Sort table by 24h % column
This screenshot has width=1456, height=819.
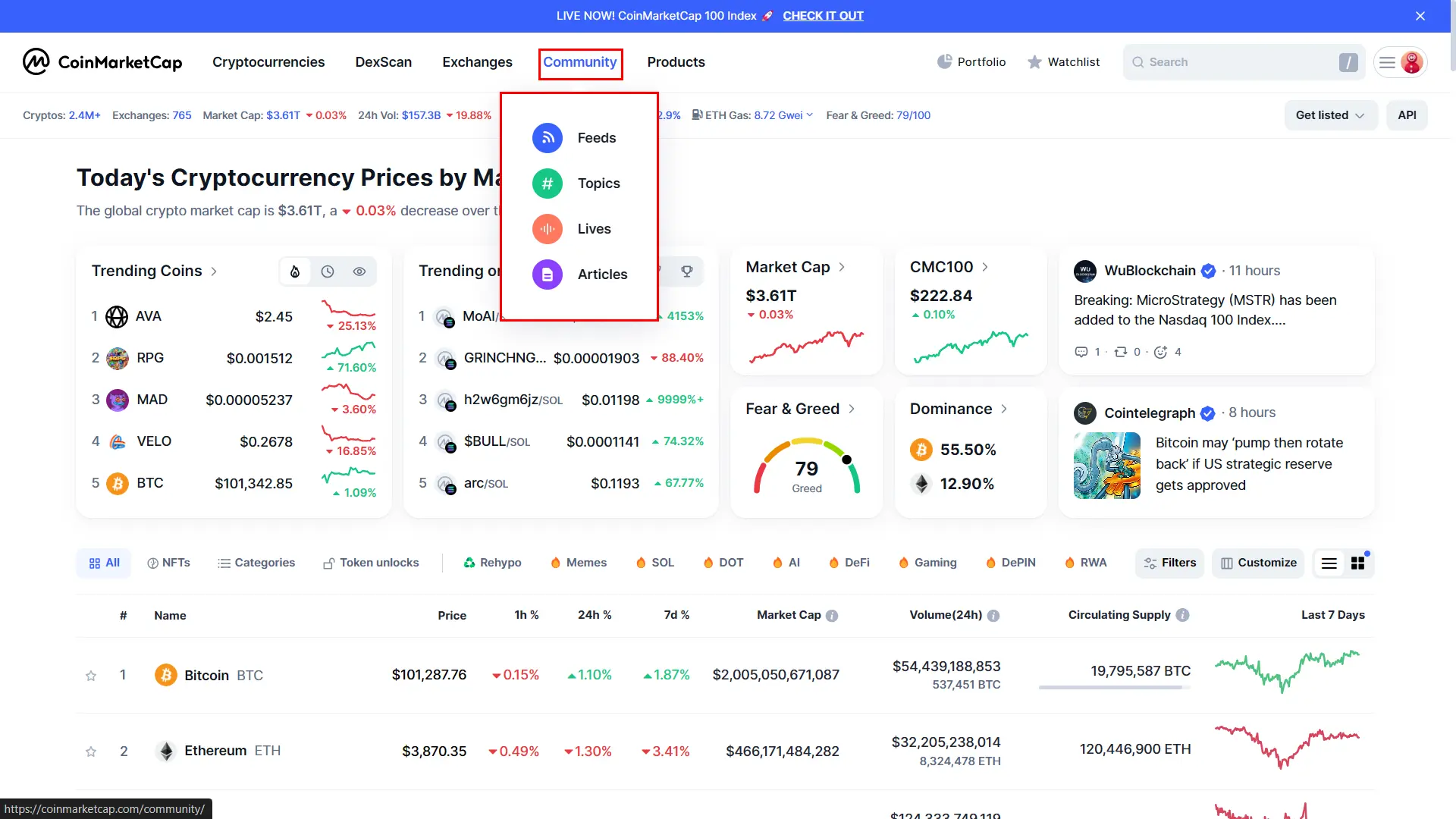[x=595, y=615]
